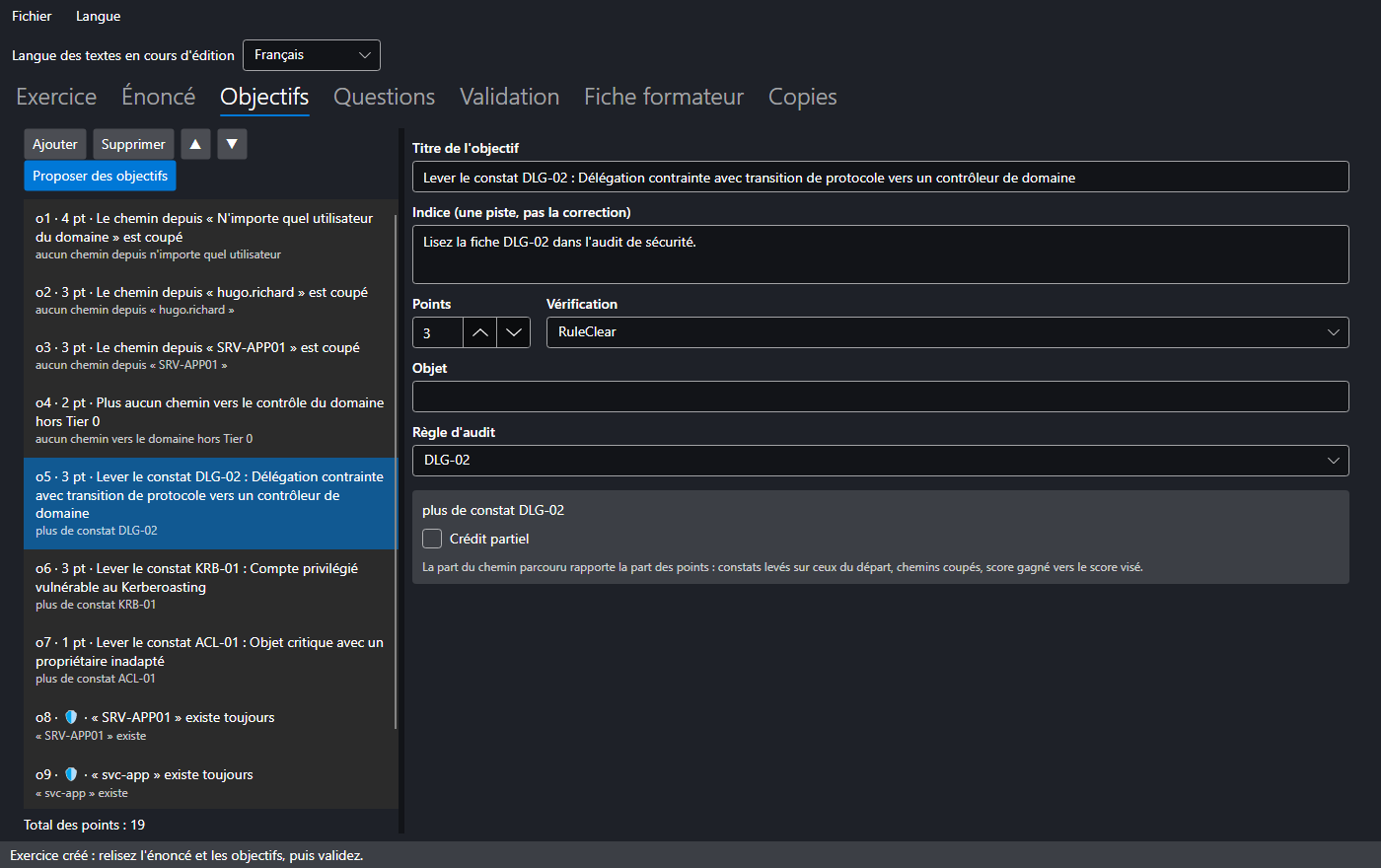The height and width of the screenshot is (868, 1381).
Task: Enable the Crédit partiel checkbox
Action: click(x=432, y=539)
